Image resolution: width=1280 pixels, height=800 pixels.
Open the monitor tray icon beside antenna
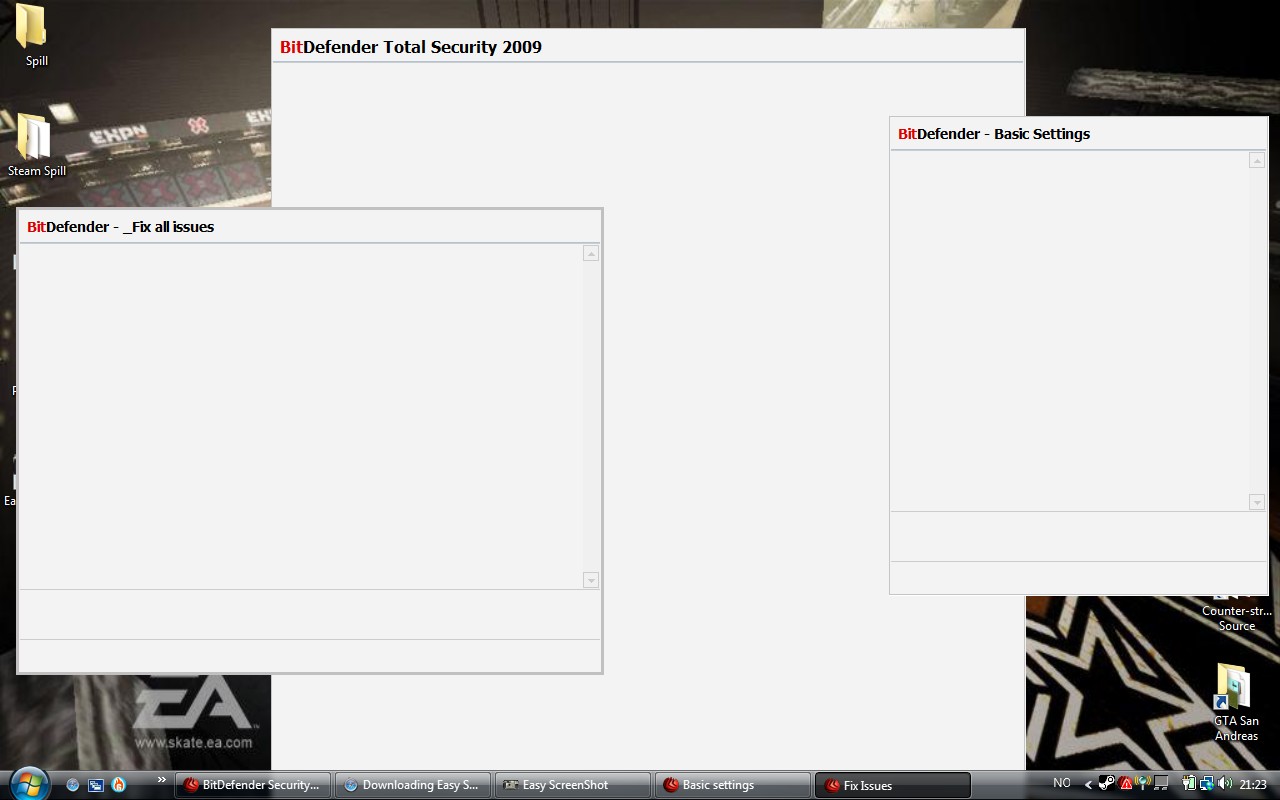1161,783
